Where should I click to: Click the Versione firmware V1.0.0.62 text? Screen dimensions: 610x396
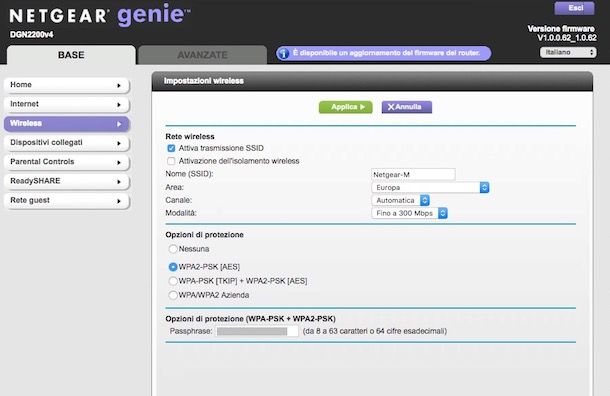tap(562, 33)
